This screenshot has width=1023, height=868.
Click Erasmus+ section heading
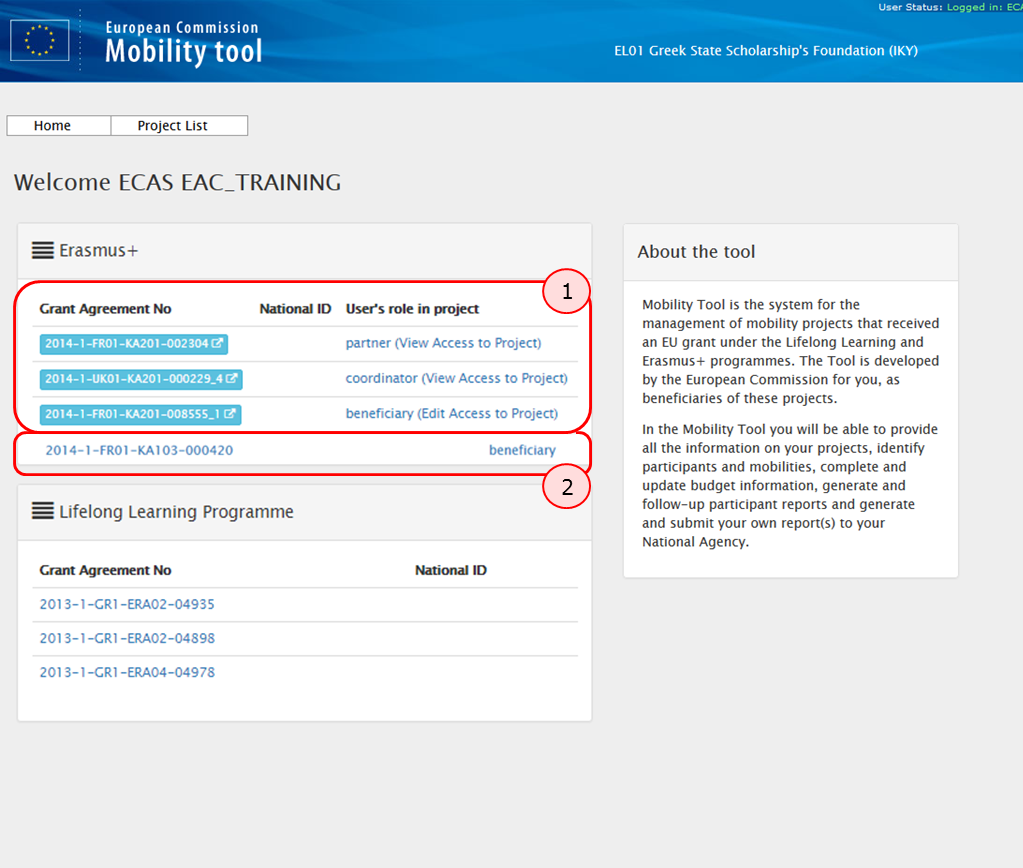click(99, 251)
